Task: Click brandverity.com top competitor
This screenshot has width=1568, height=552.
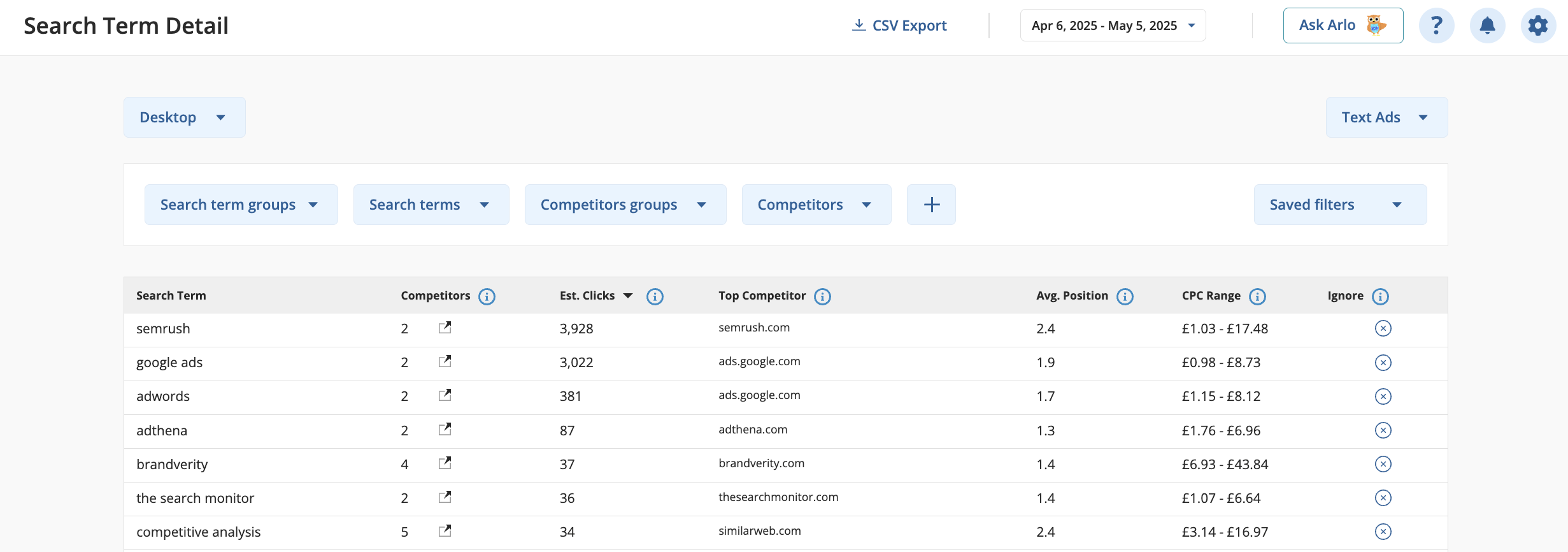Action: click(x=762, y=463)
